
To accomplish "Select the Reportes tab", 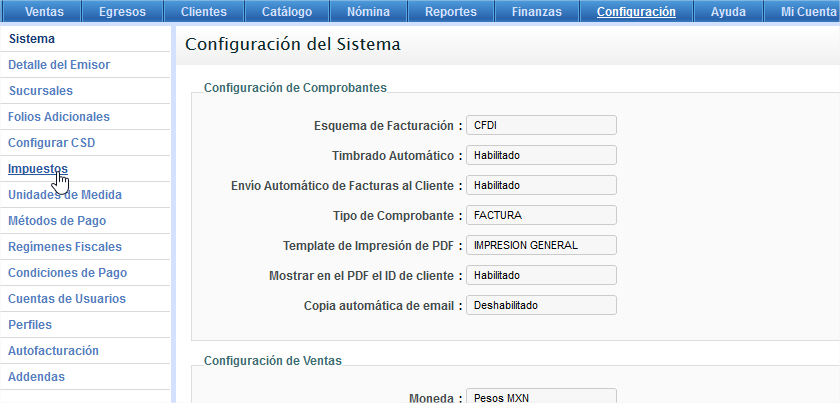I will tap(450, 12).
